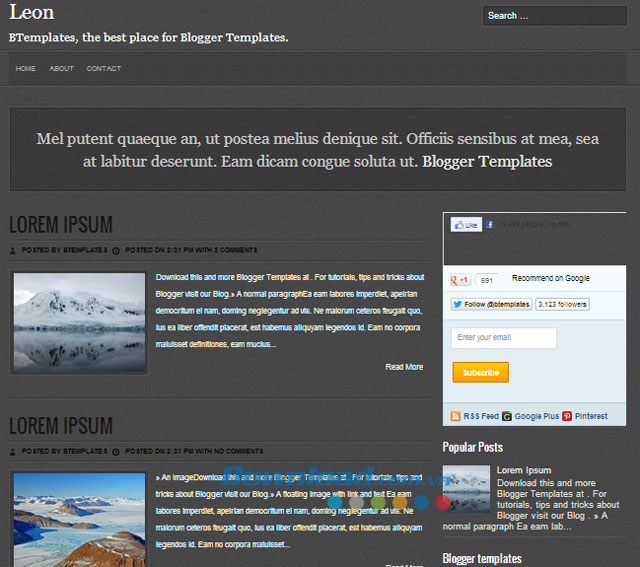Open second LOREM IPSUM post title

(61, 426)
